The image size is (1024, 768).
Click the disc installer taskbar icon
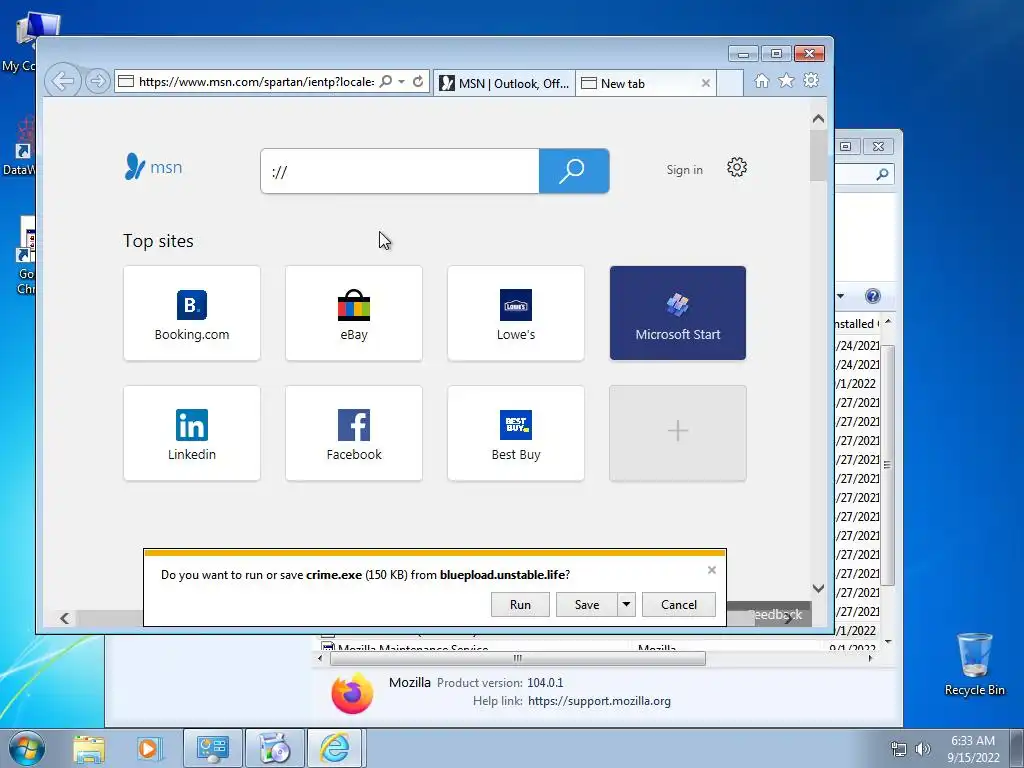tap(274, 748)
